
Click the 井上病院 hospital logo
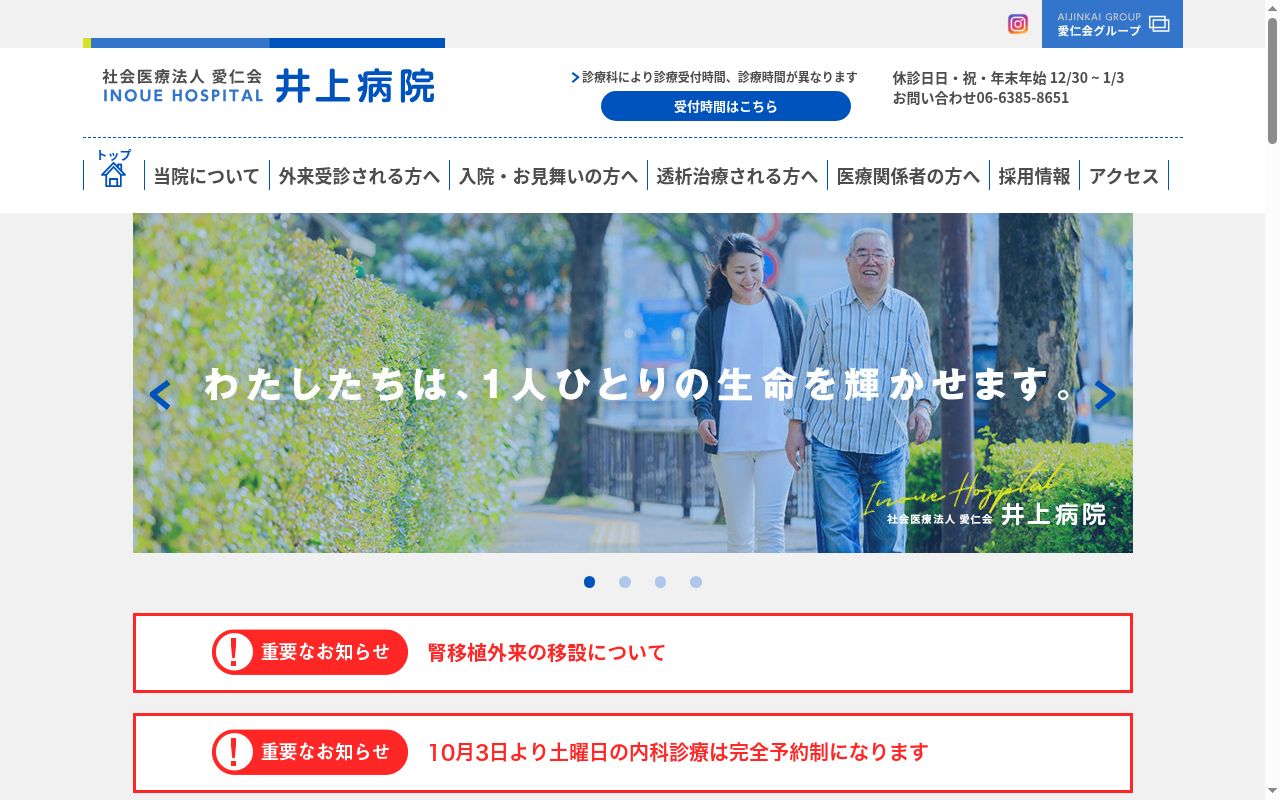(268, 85)
